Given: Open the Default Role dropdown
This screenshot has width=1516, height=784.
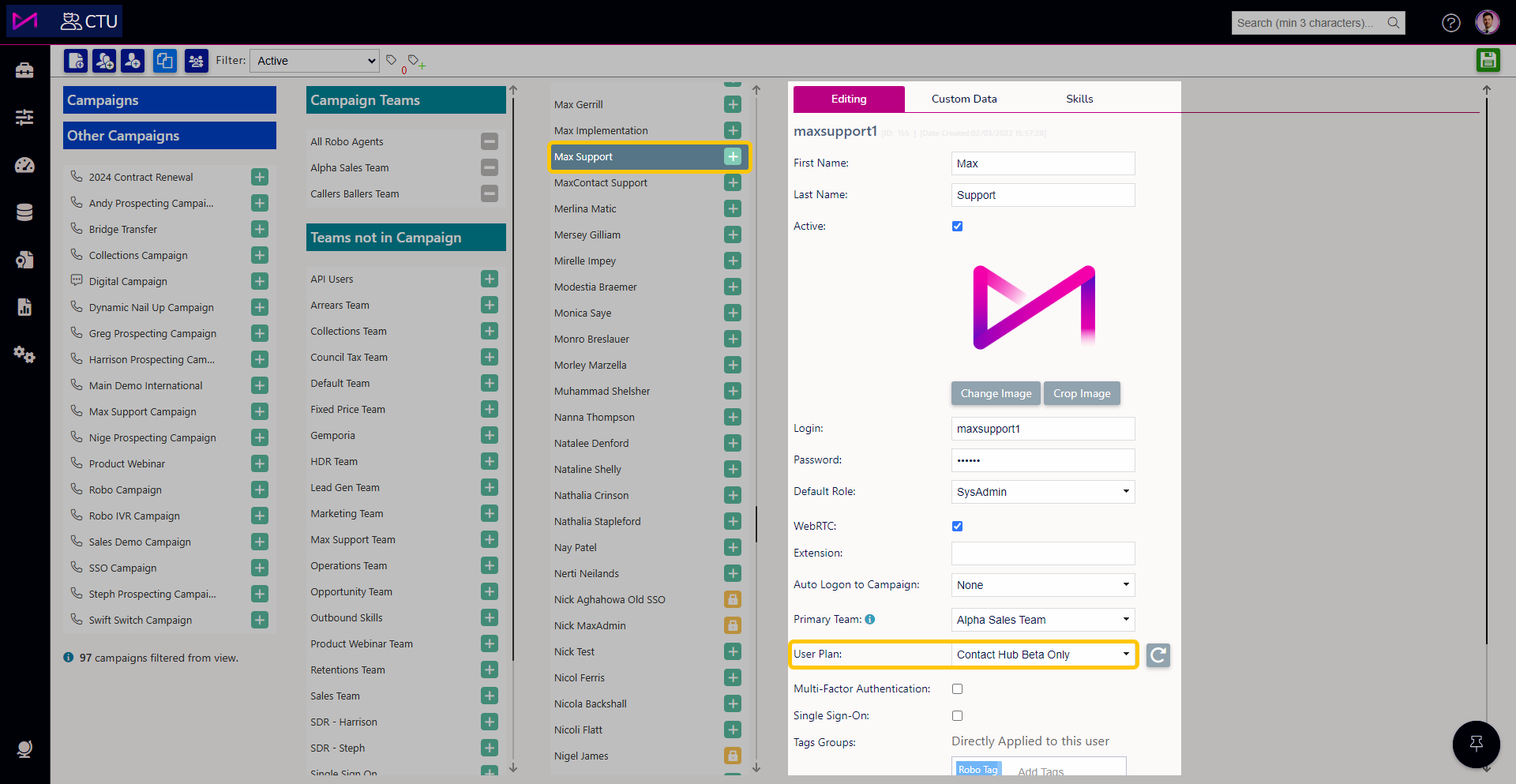Looking at the screenshot, I should [x=1043, y=492].
